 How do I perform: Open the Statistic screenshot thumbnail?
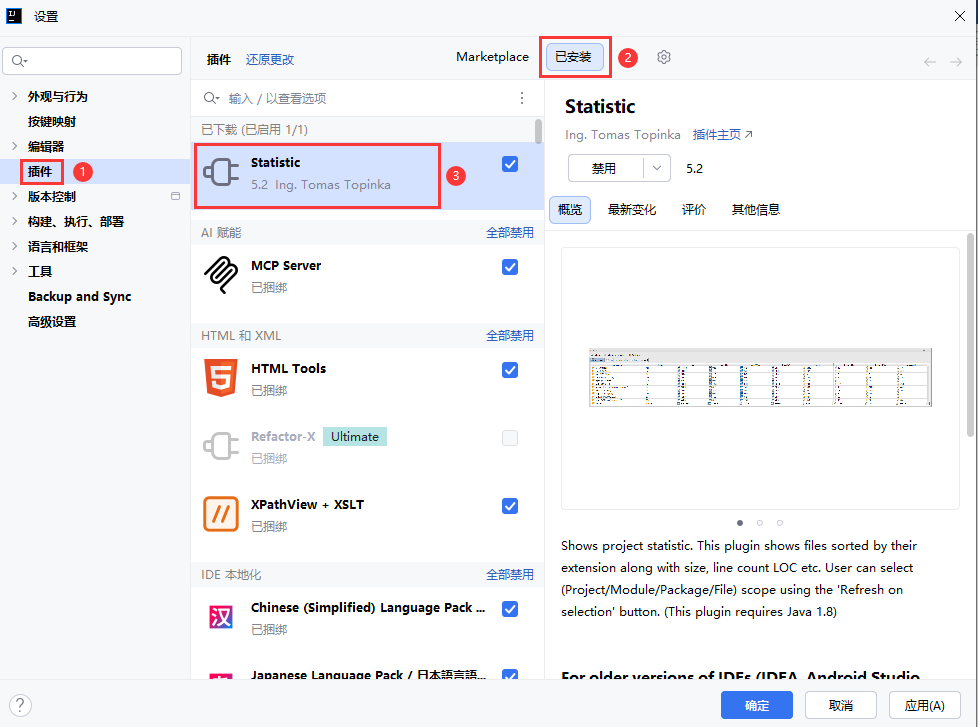click(760, 377)
